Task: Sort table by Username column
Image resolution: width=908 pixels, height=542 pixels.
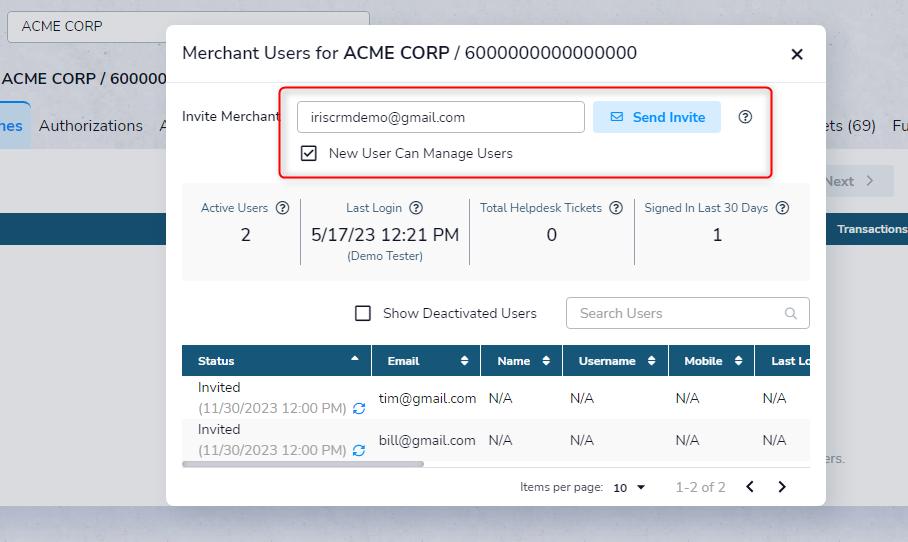Action: (616, 361)
